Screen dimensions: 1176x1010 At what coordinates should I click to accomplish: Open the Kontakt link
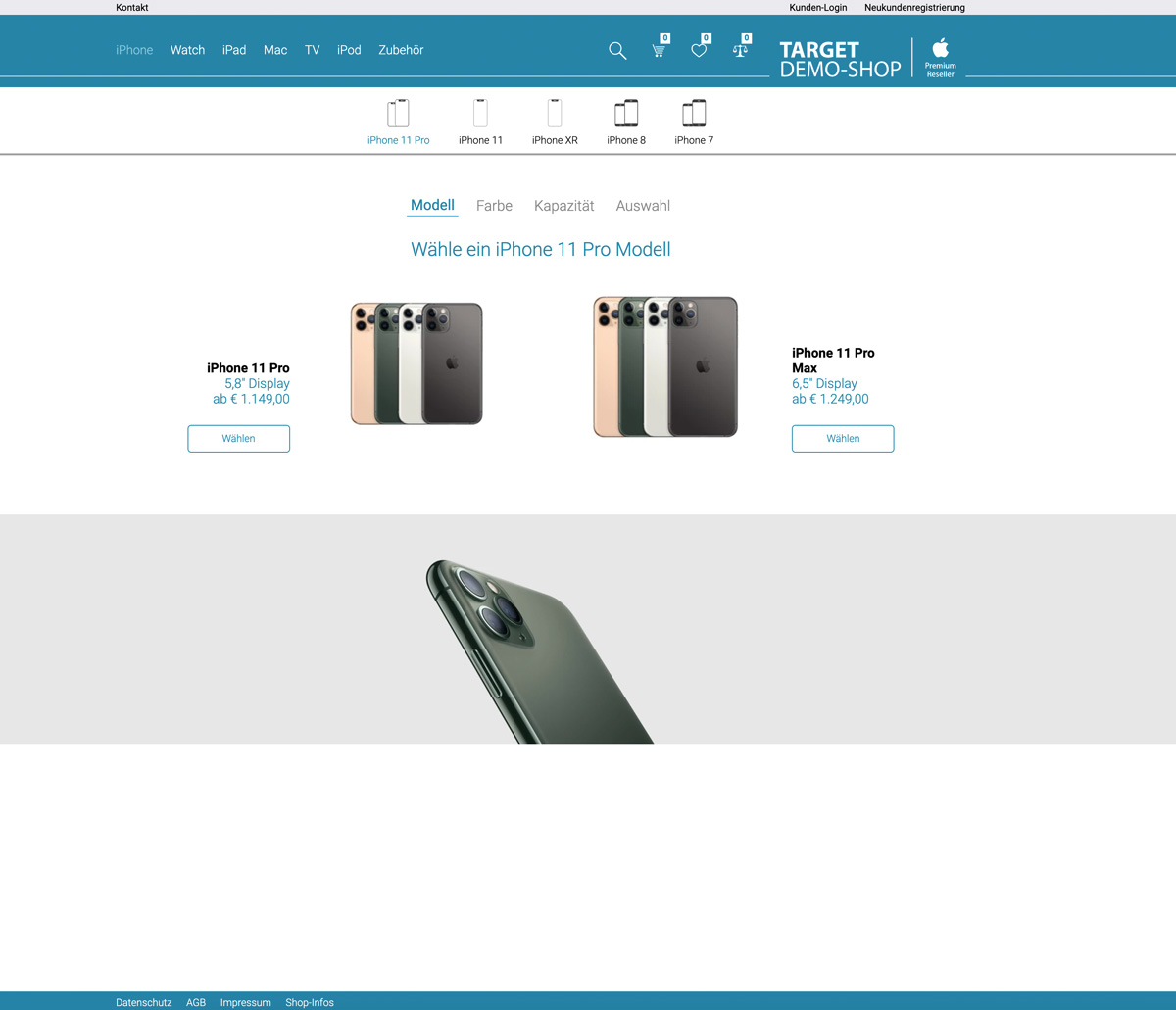tap(132, 8)
